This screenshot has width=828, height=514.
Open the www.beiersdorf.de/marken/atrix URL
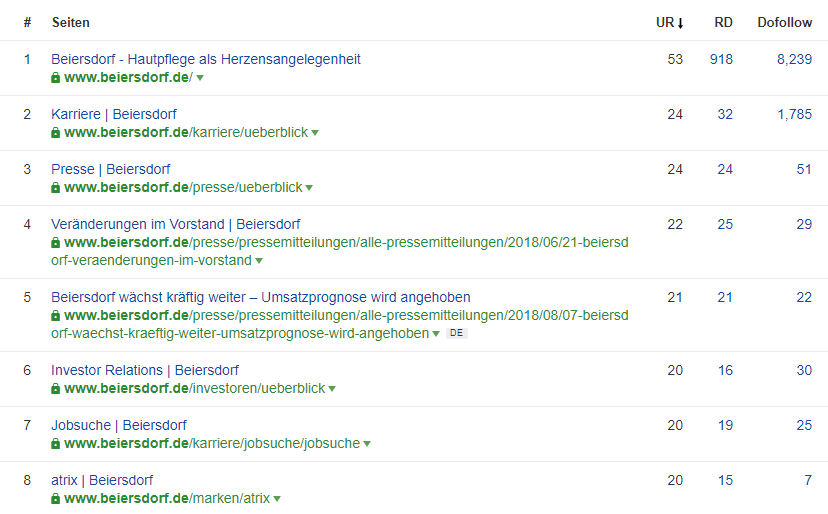point(167,498)
